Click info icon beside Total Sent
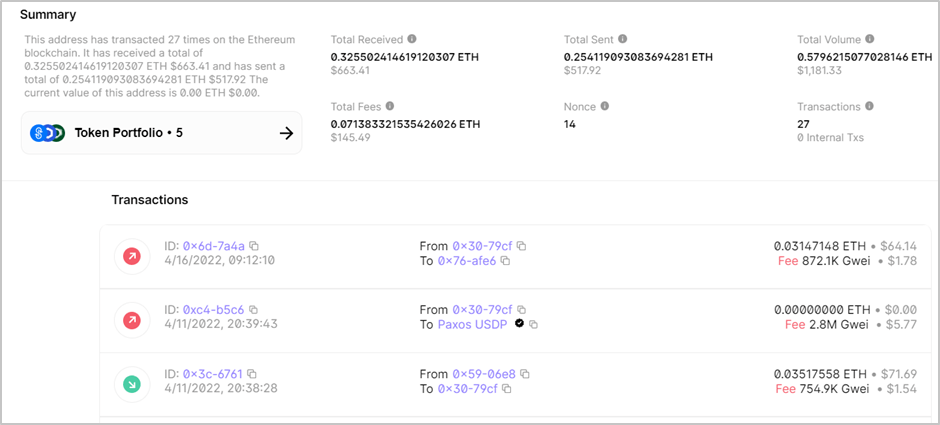This screenshot has height=425, width=940. pyautogui.click(x=623, y=39)
